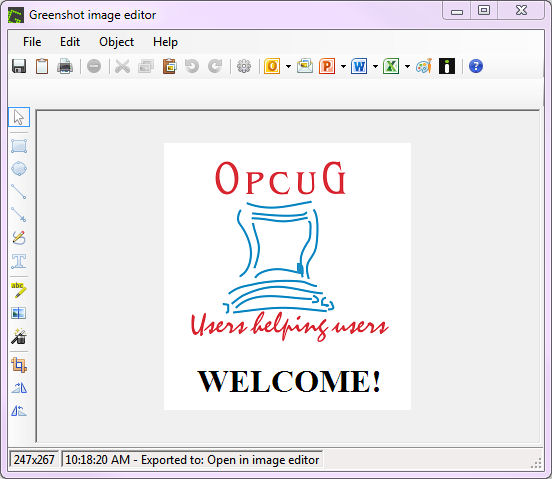Image resolution: width=552 pixels, height=479 pixels.
Task: Open the Object menu
Action: pyautogui.click(x=117, y=42)
